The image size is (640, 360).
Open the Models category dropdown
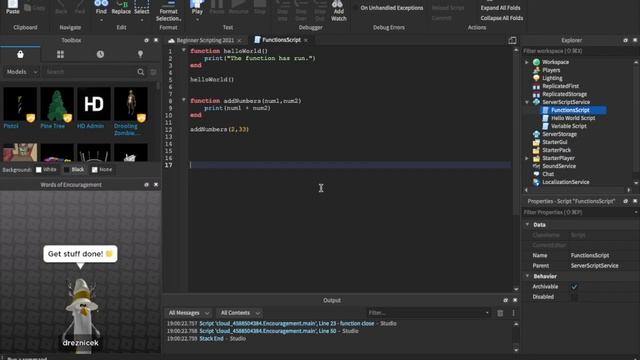21,72
